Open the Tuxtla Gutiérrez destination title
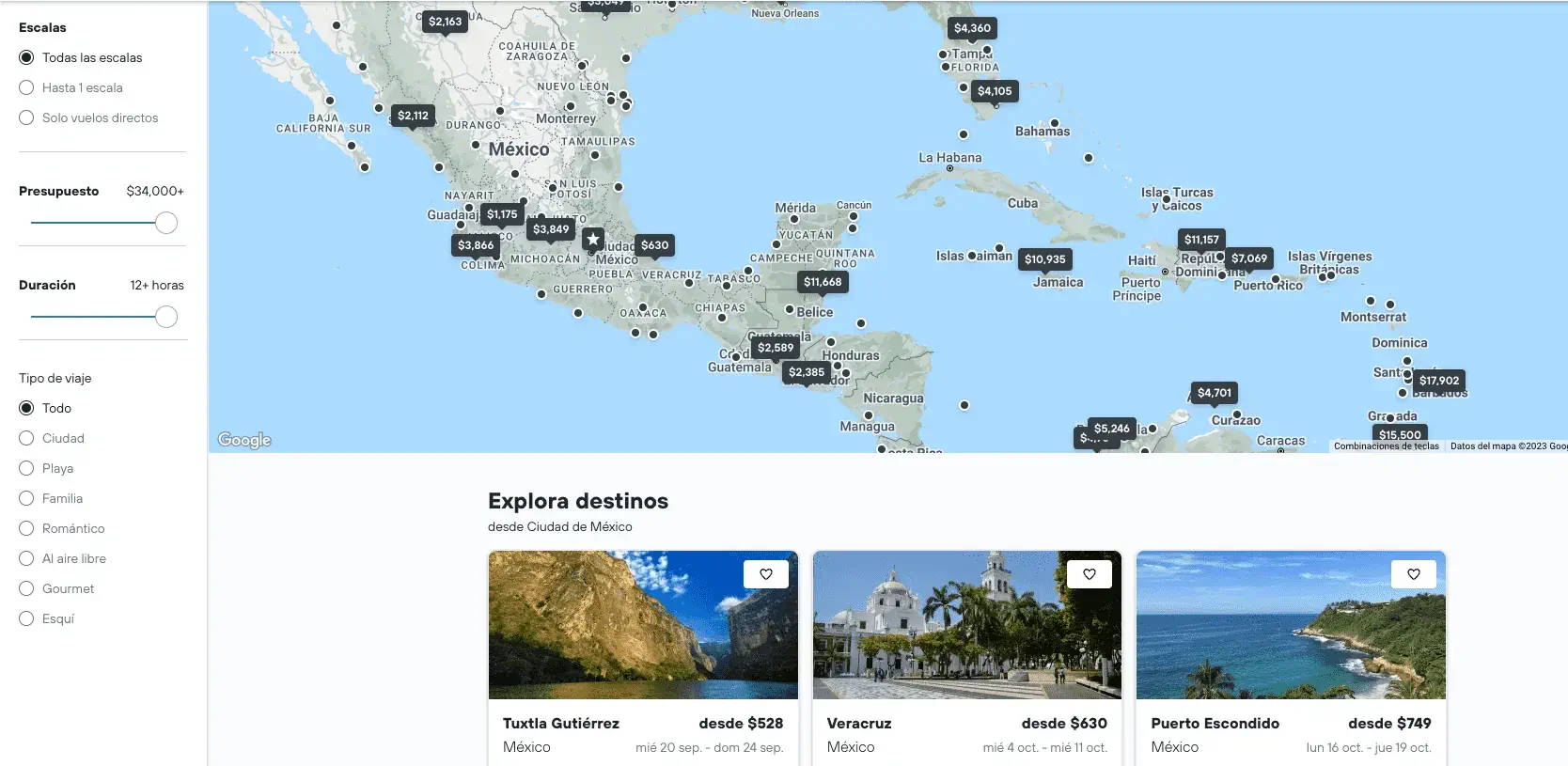This screenshot has height=766, width=1568. (560, 723)
